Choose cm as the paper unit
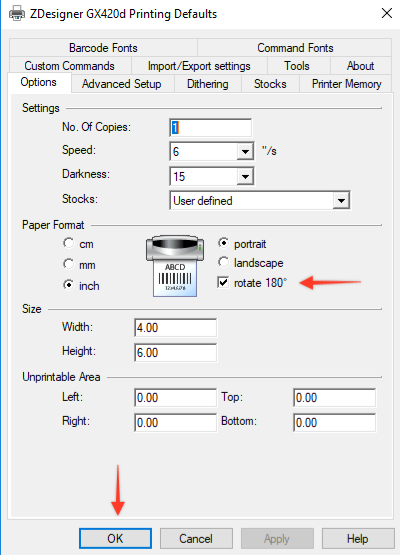400x555 pixels. point(69,243)
